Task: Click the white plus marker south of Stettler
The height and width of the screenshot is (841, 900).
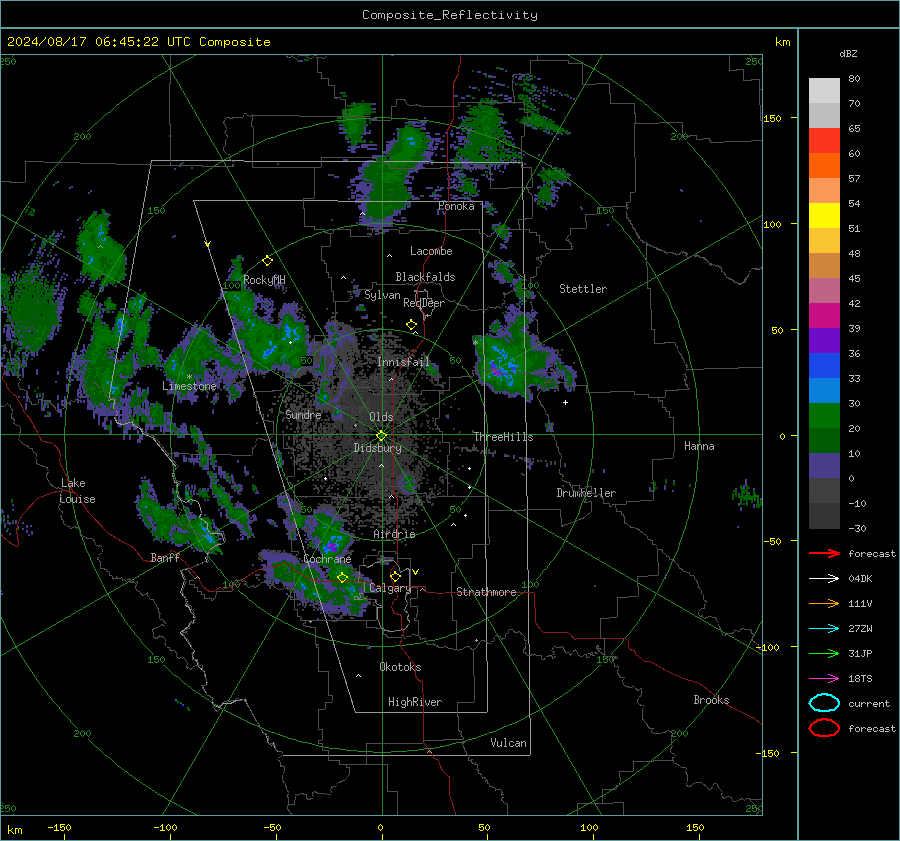Action: pos(565,402)
